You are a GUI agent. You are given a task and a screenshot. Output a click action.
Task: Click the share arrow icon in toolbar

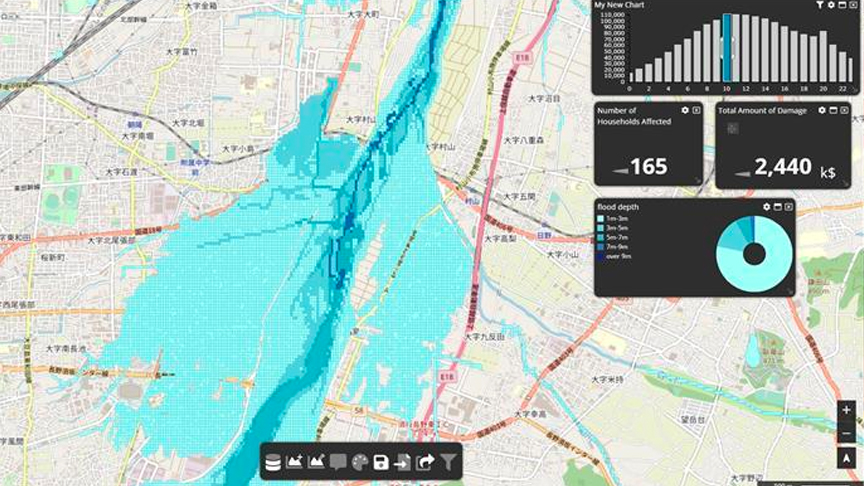[x=425, y=462]
